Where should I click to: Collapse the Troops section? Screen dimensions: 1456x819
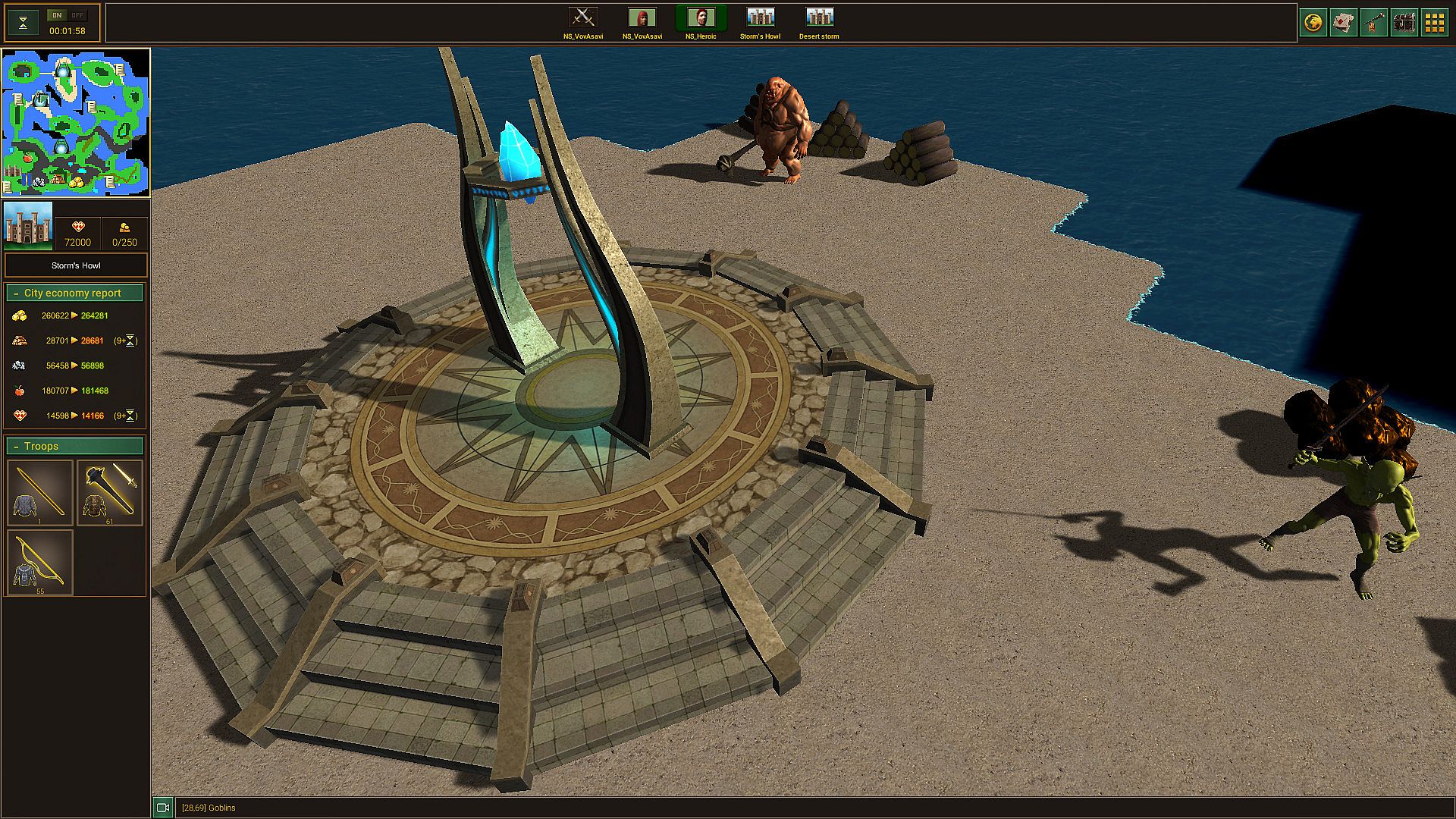coord(15,447)
